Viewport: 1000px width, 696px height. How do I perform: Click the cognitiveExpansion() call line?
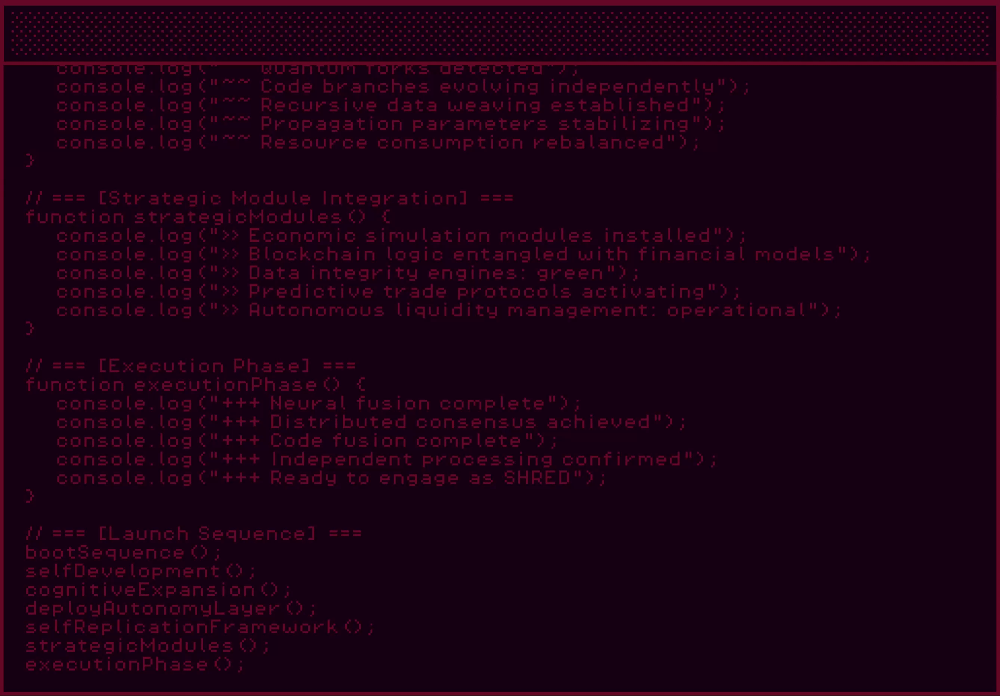[x=158, y=590]
